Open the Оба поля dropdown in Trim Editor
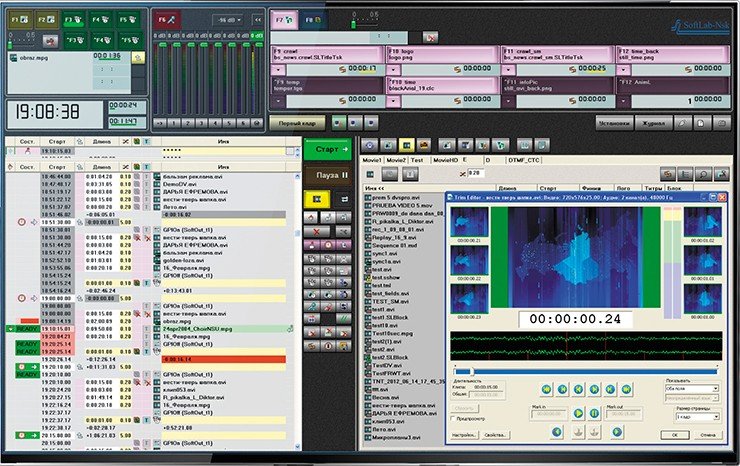740x466 pixels. [691, 388]
